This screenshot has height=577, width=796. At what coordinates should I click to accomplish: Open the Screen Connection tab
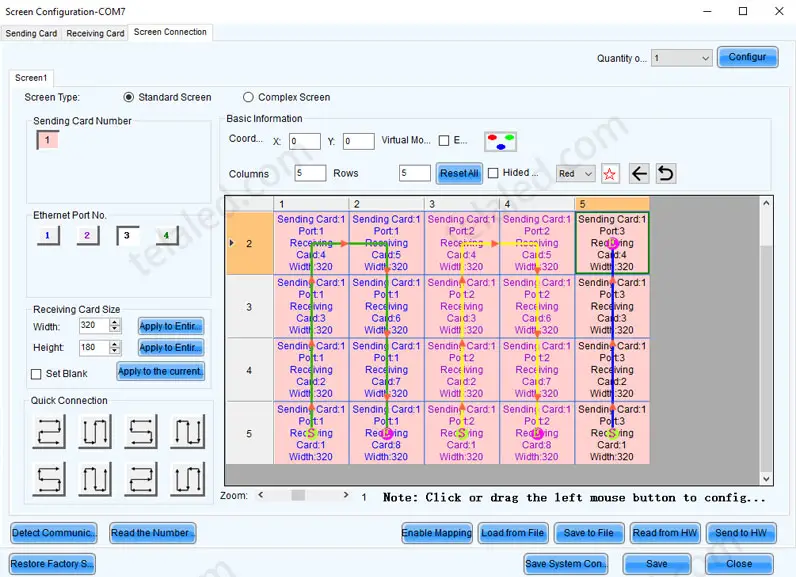tap(170, 32)
